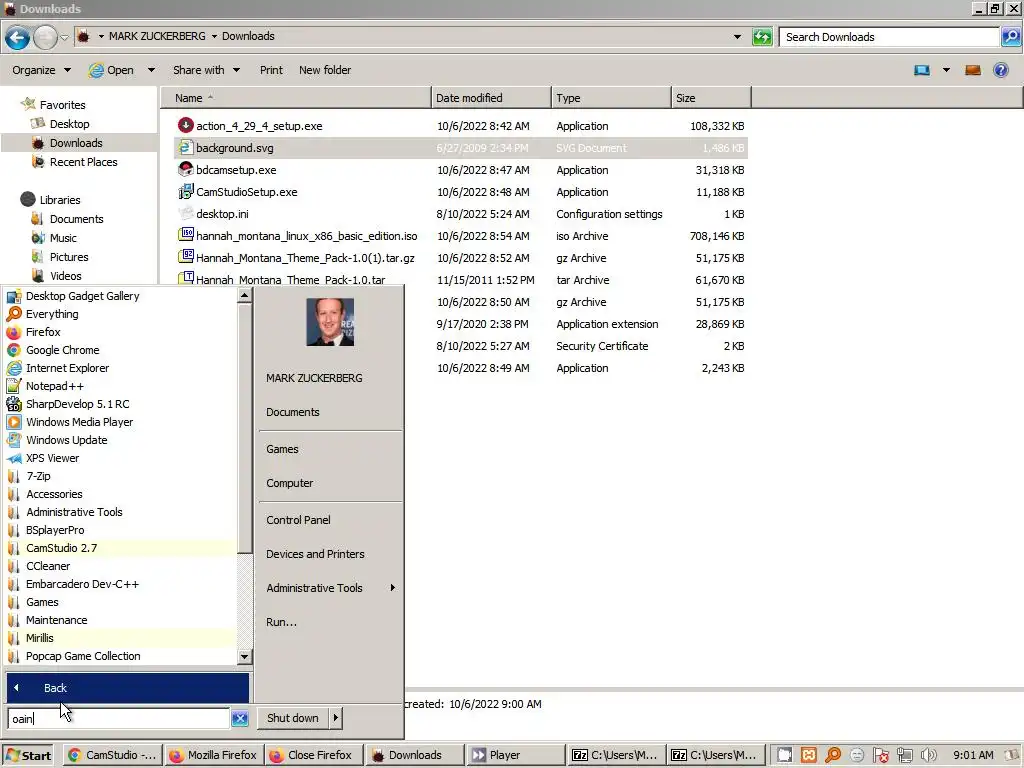Click the Start menu search input box

[x=118, y=718]
